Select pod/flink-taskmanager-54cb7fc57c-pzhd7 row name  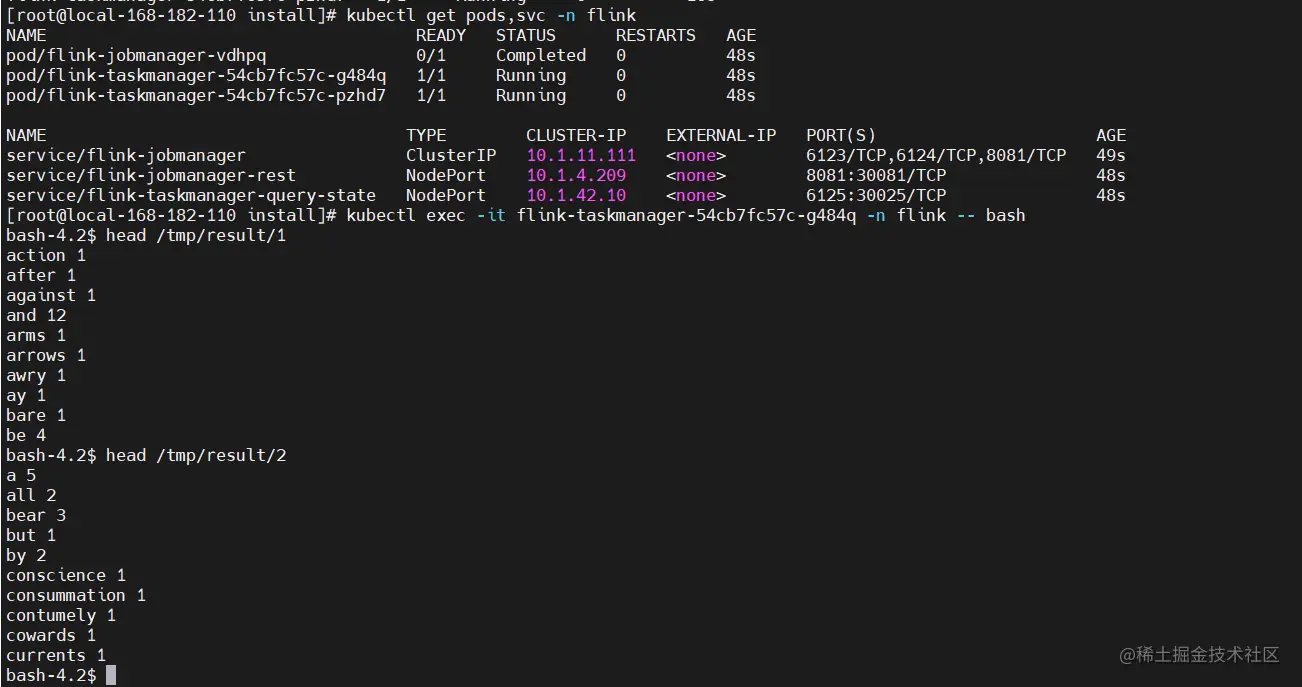click(x=196, y=96)
